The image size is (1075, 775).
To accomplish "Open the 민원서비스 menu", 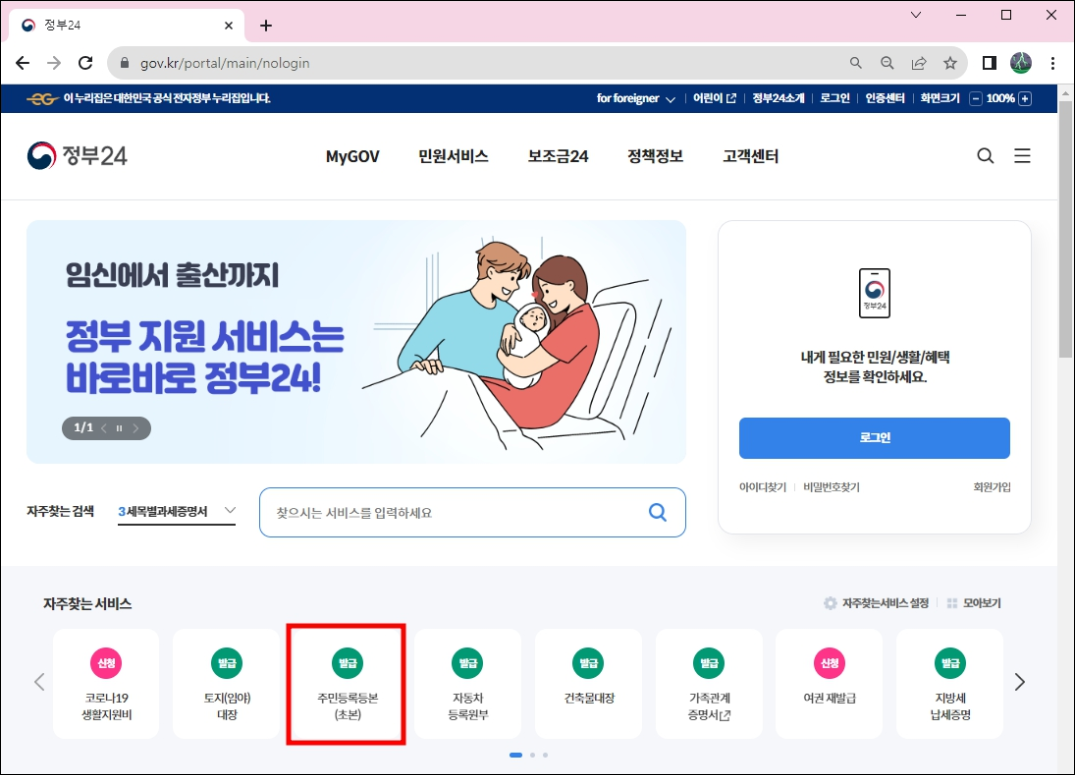I will 453,156.
